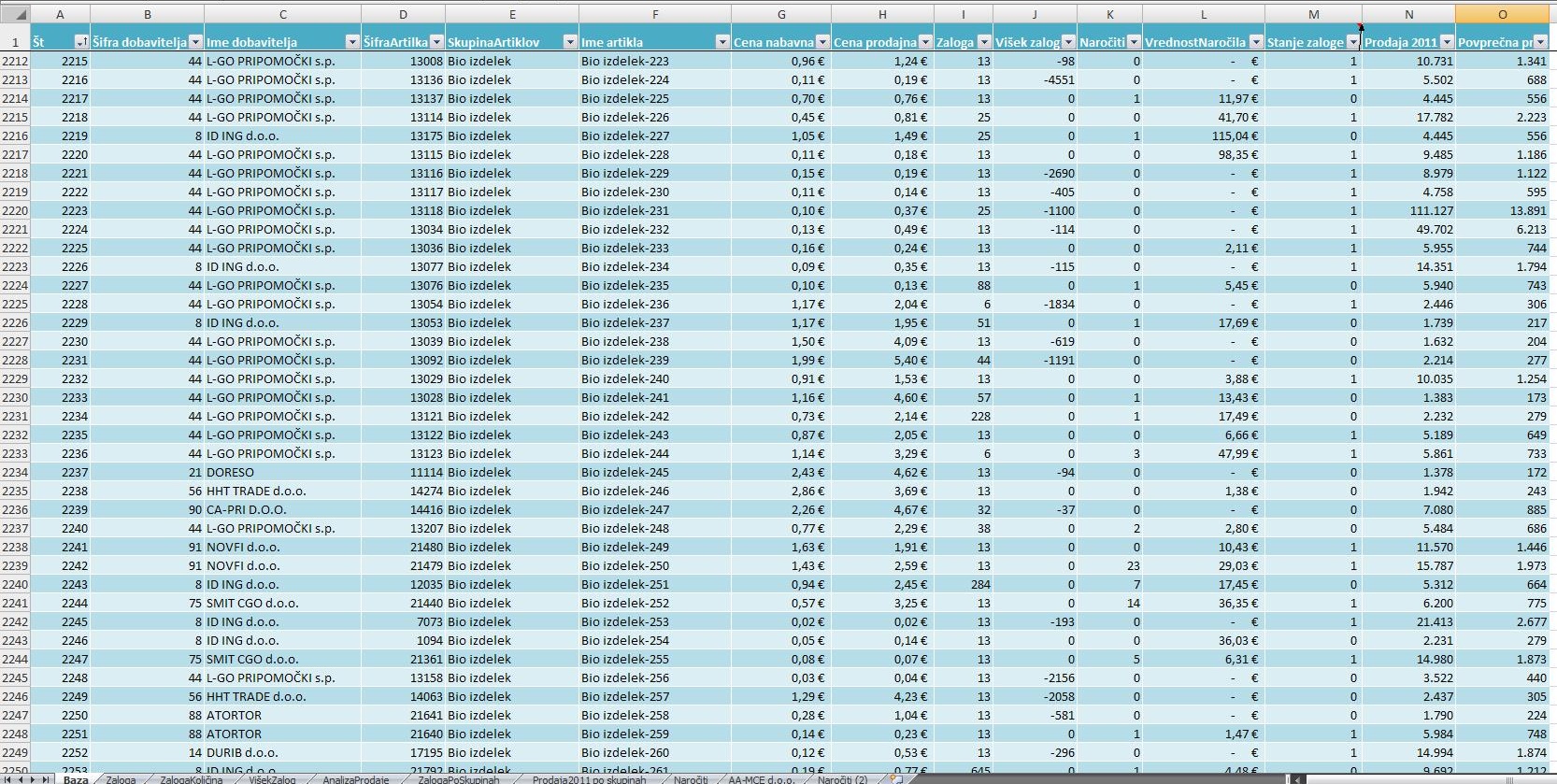Switch to the Naročiti sheet tab
This screenshot has height=784, width=1557.
click(691, 779)
